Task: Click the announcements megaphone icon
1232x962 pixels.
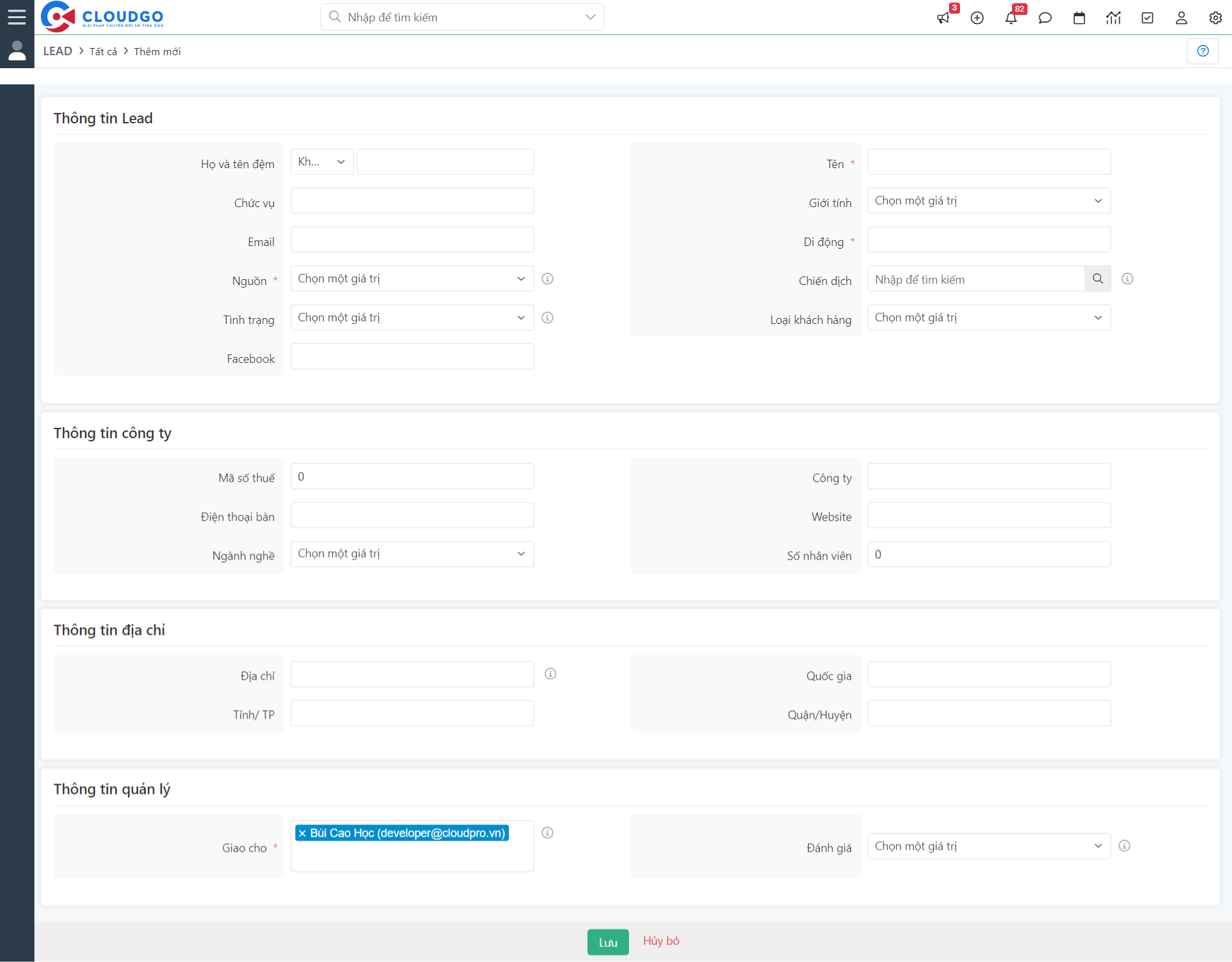Action: [943, 18]
